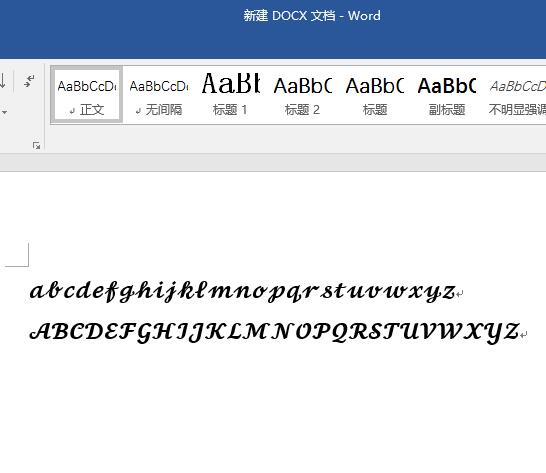
Task: Apply the 正文 style from the gallery
Action: coord(87,95)
